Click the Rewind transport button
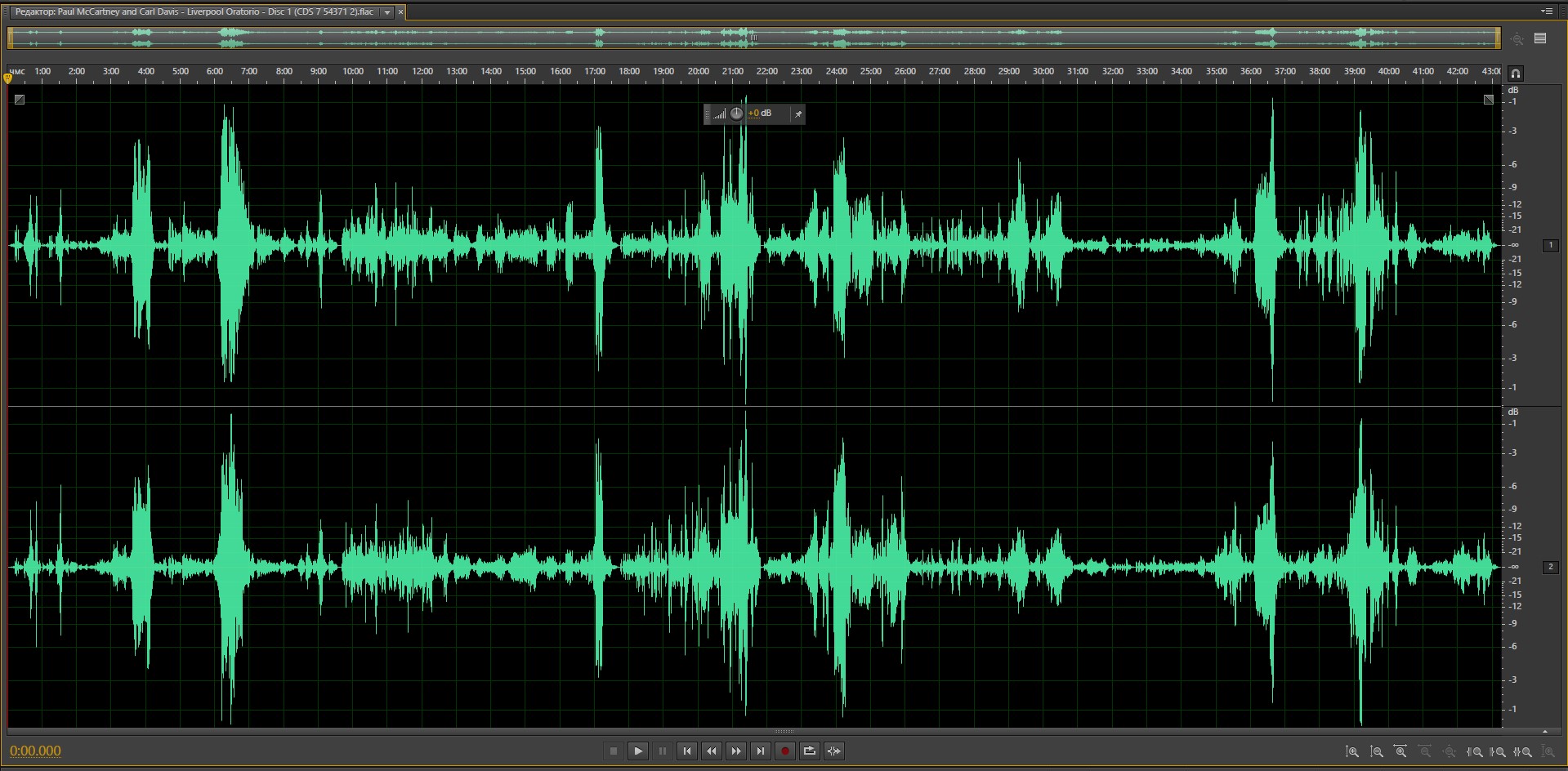Image resolution: width=1568 pixels, height=771 pixels. pyautogui.click(x=712, y=751)
